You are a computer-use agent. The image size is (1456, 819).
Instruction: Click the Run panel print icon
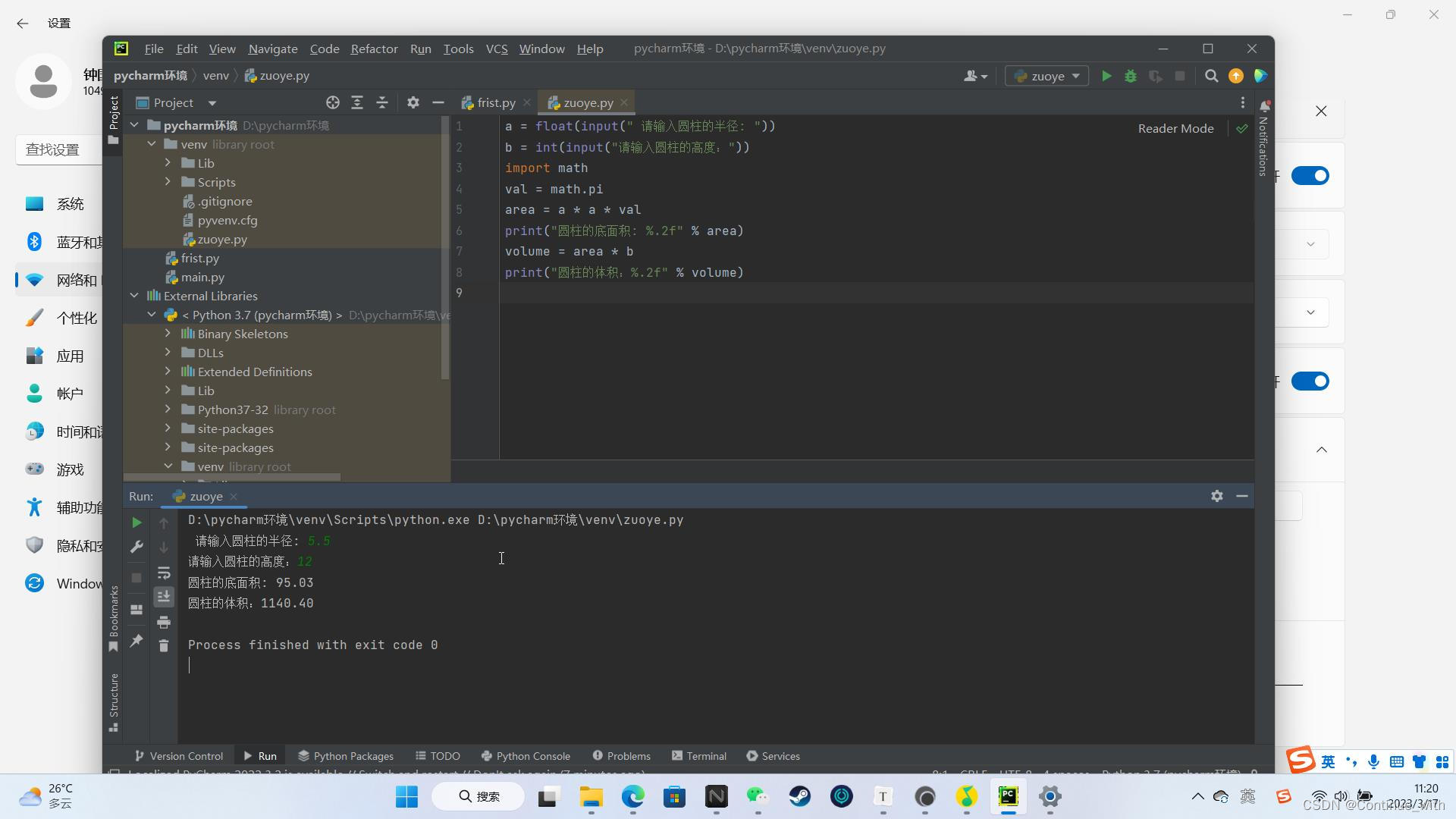[x=163, y=623]
